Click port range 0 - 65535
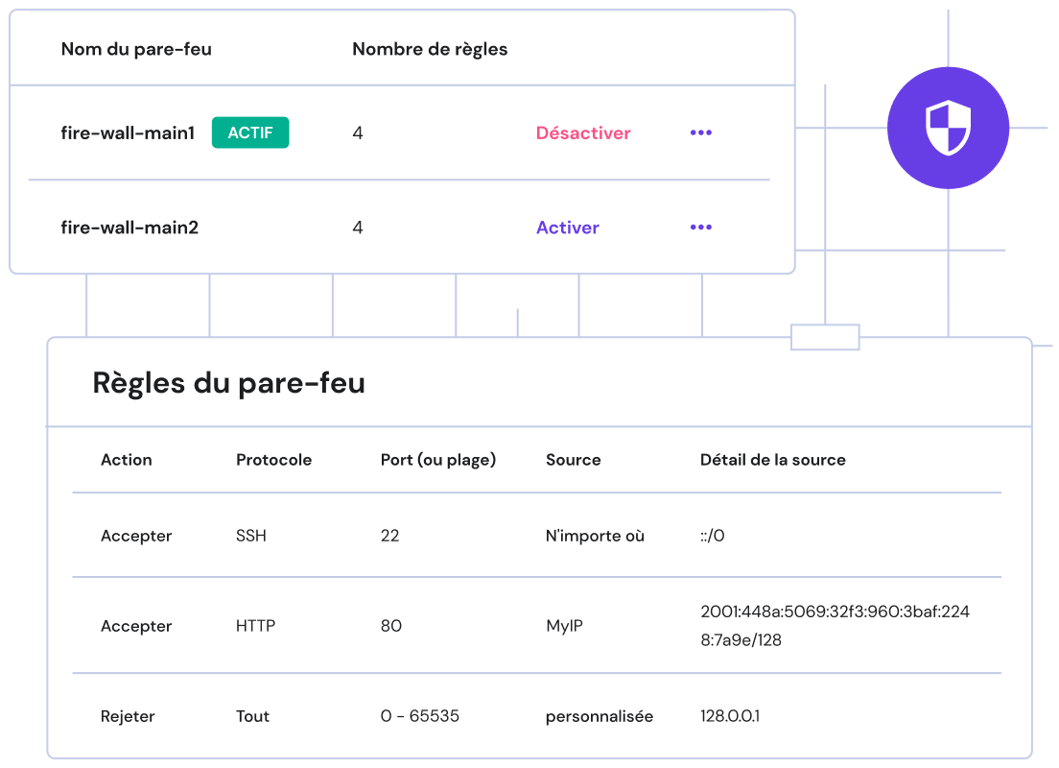 420,716
